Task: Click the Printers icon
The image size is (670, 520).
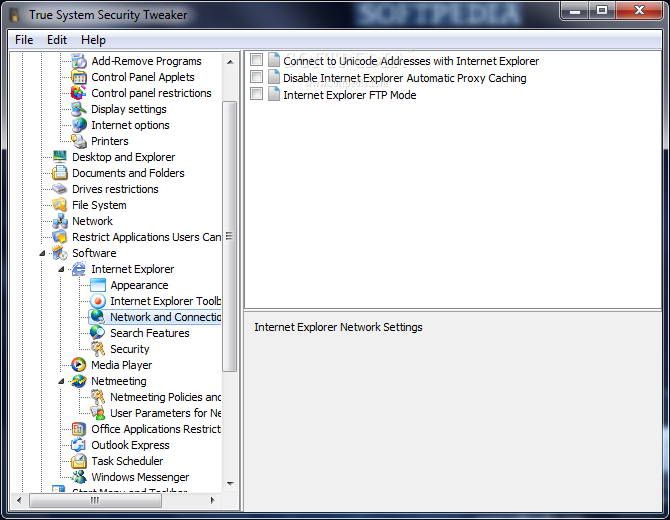Action: 79,141
